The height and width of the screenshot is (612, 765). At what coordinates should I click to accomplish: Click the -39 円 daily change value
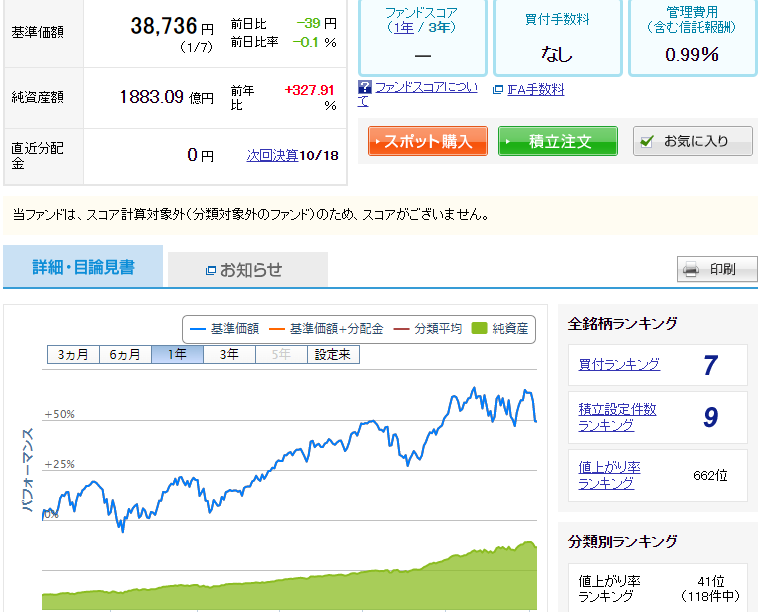click(x=317, y=23)
